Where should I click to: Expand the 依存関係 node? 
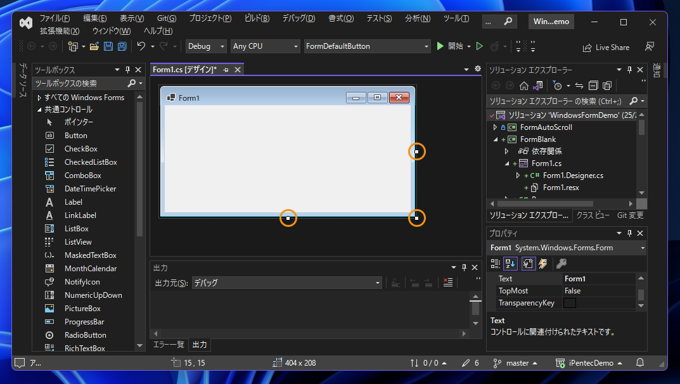[506, 151]
